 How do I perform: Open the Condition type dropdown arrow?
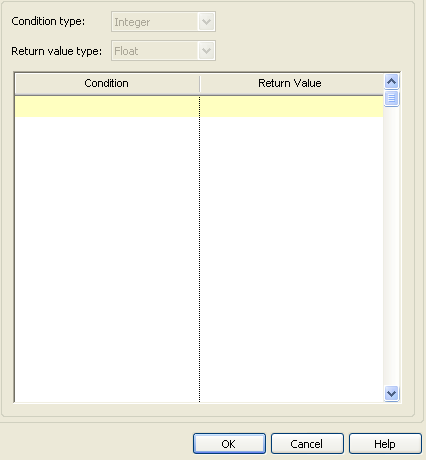coord(206,22)
